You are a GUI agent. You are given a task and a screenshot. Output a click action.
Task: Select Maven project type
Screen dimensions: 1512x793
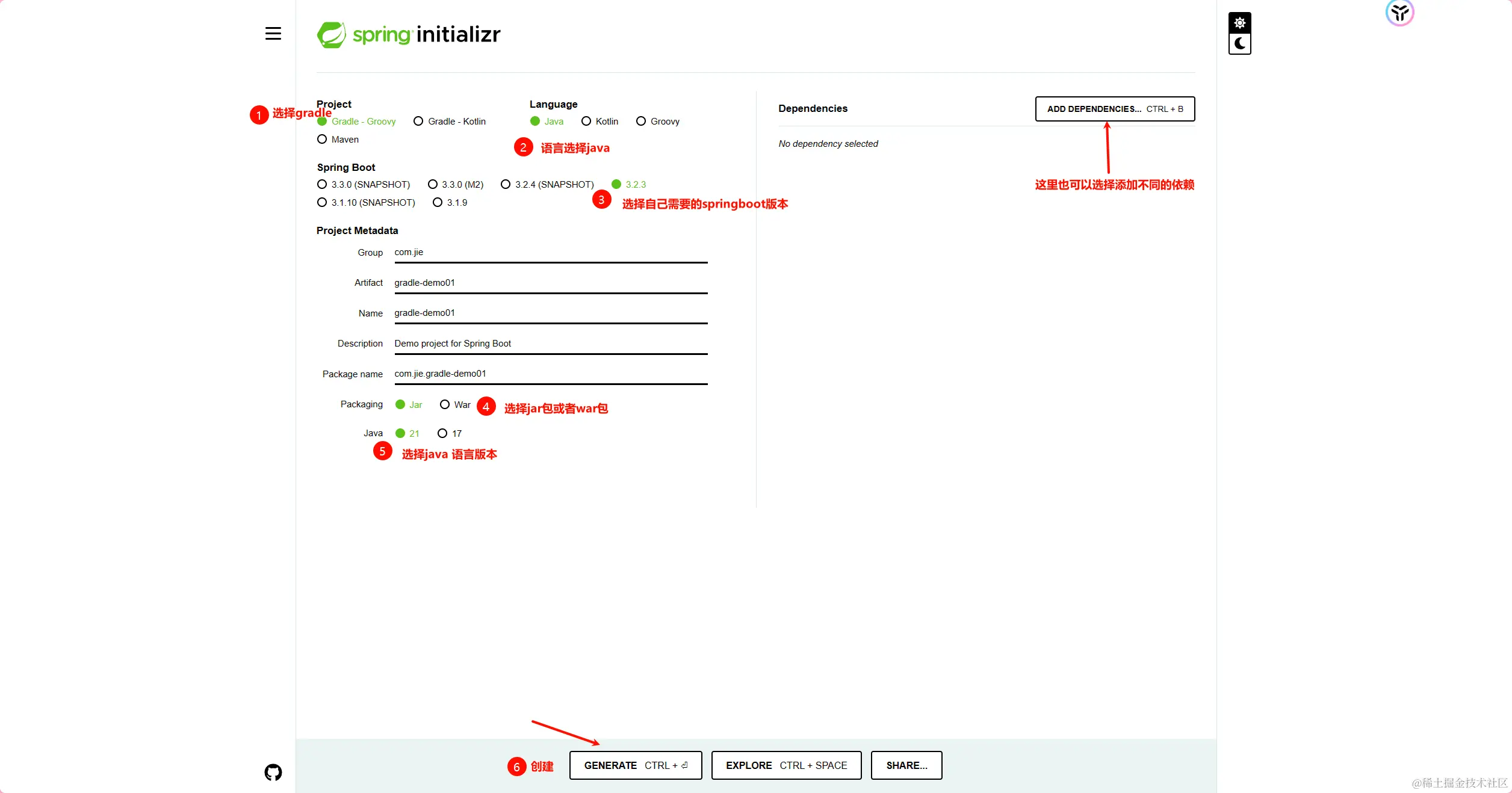338,140
